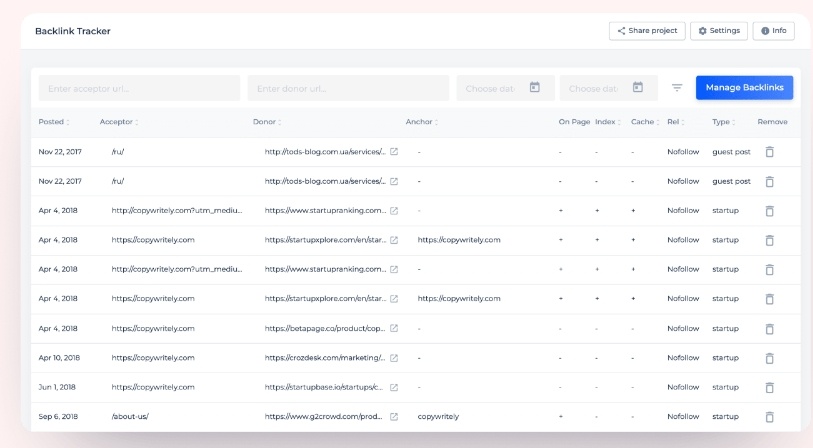Click the Share project button

click(x=647, y=31)
